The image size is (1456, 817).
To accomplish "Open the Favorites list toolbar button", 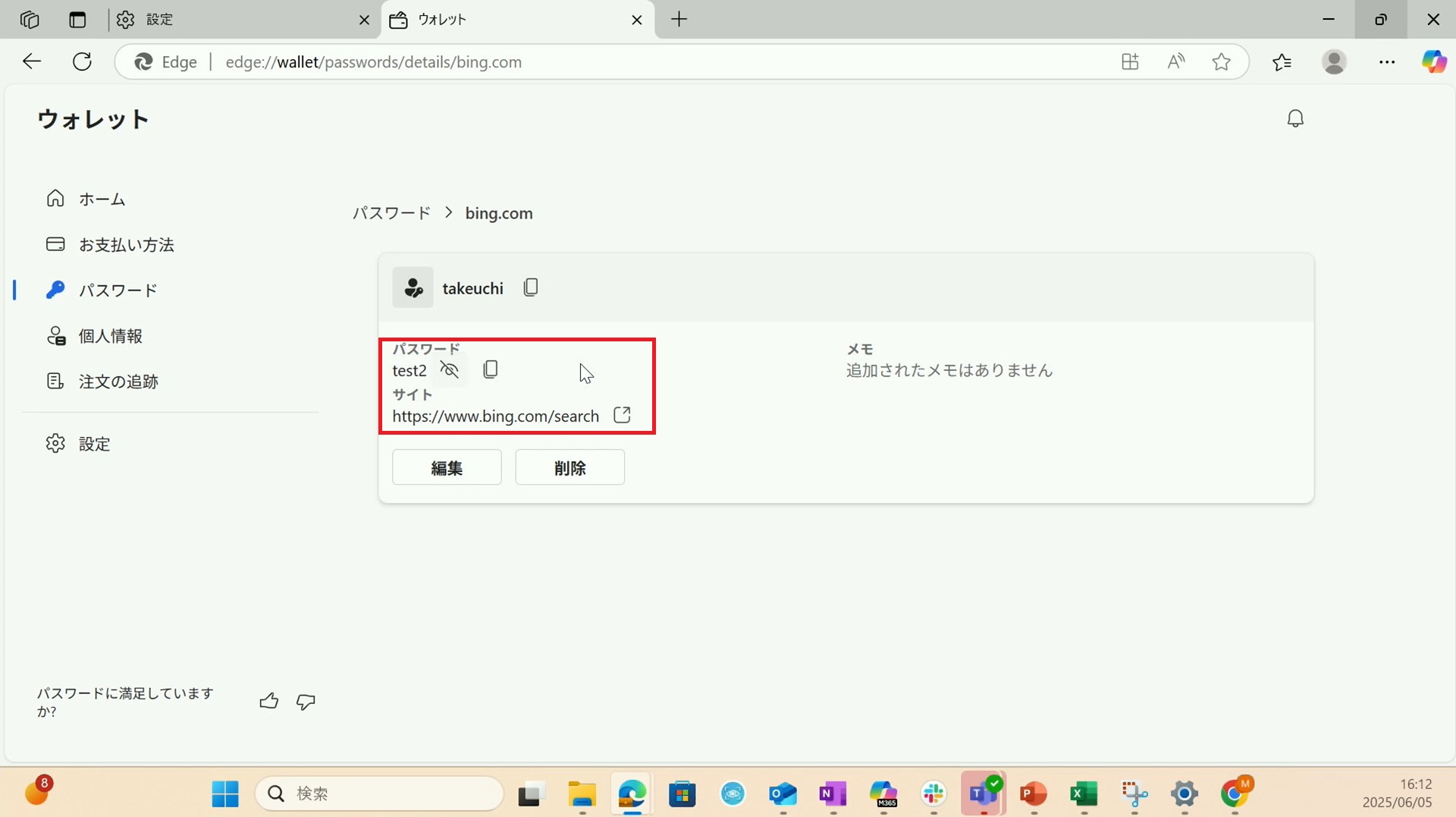I will [1282, 62].
